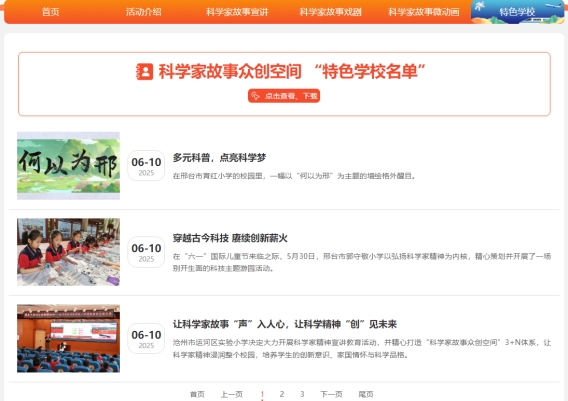Select the highlighted 特色学校 tab
Image resolution: width=568 pixels, height=401 pixels.
[517, 12]
